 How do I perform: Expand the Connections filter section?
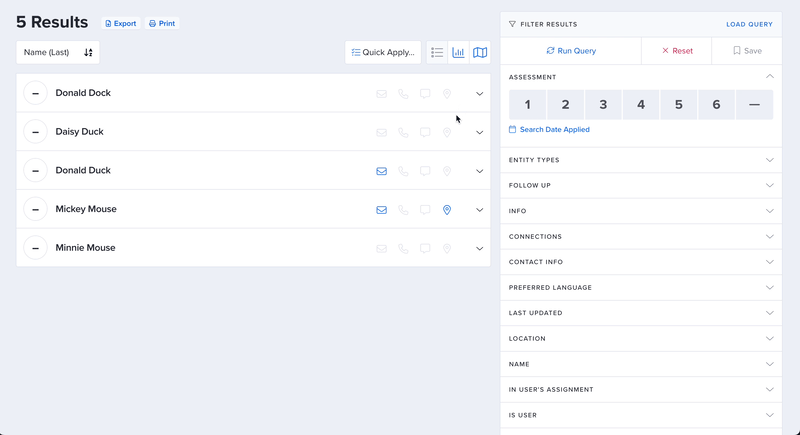click(x=641, y=237)
